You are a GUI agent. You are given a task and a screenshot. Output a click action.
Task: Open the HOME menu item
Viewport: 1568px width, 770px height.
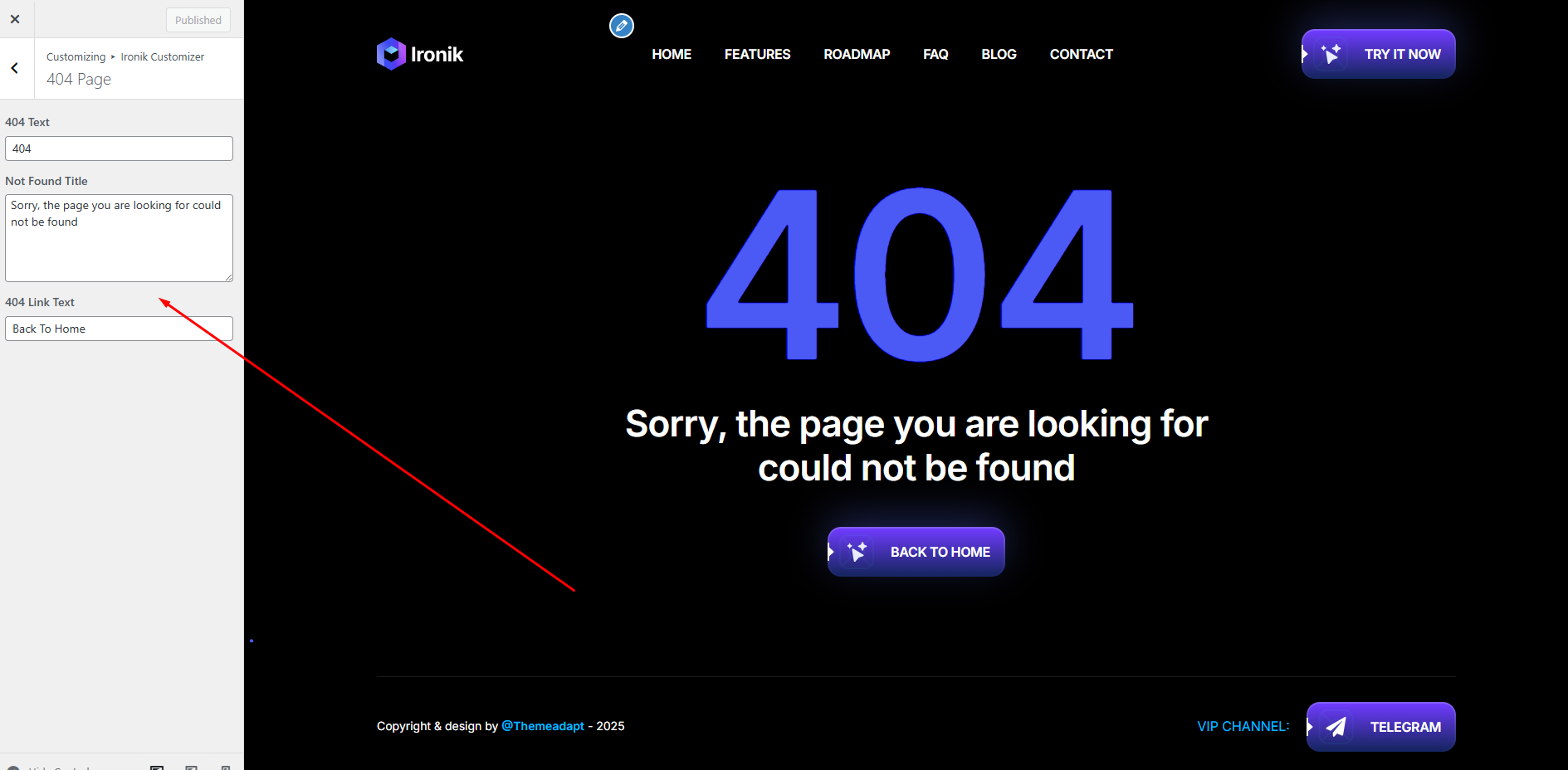(x=672, y=54)
